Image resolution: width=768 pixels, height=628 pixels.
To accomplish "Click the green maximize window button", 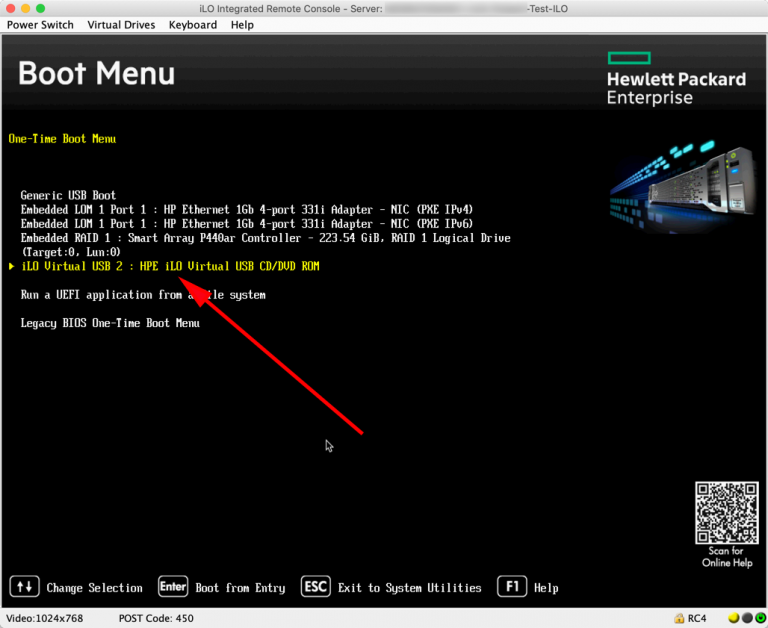I will [41, 8].
